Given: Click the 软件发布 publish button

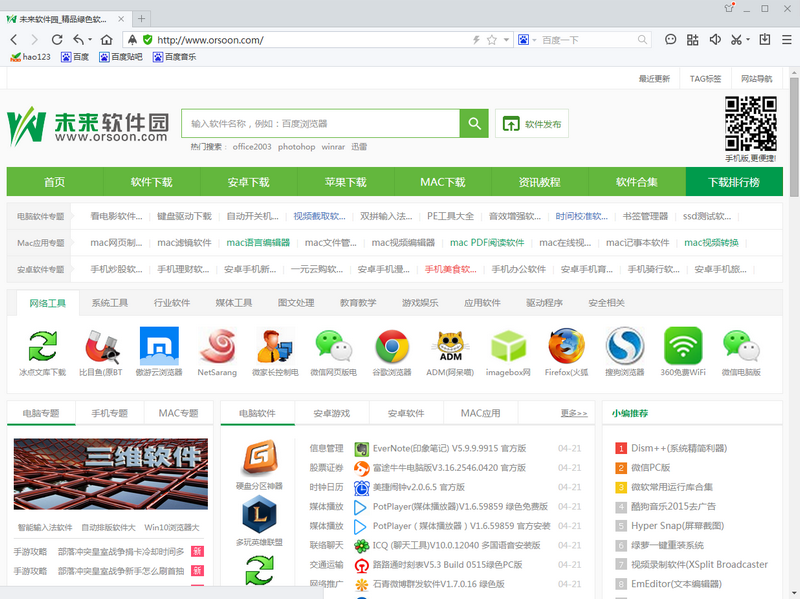Looking at the screenshot, I should point(532,123).
